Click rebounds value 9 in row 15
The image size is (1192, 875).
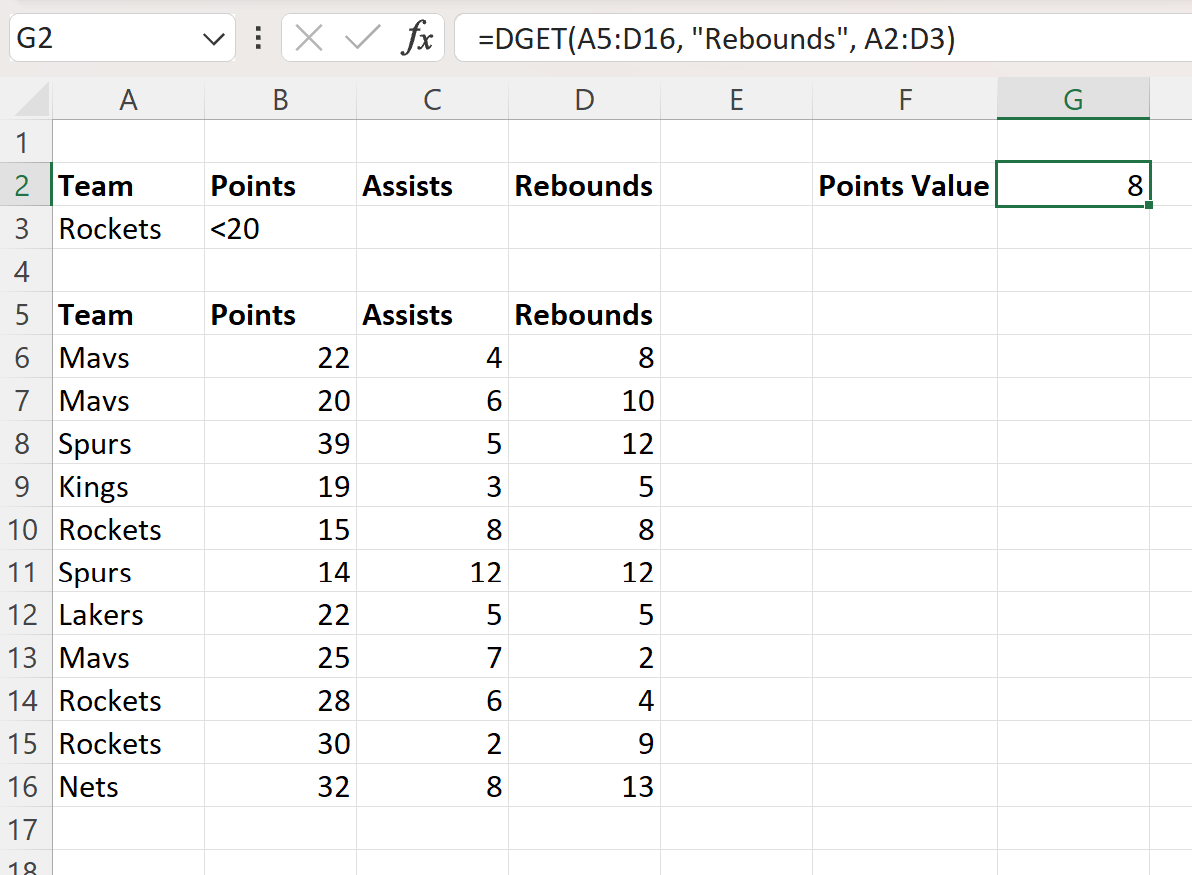click(584, 743)
